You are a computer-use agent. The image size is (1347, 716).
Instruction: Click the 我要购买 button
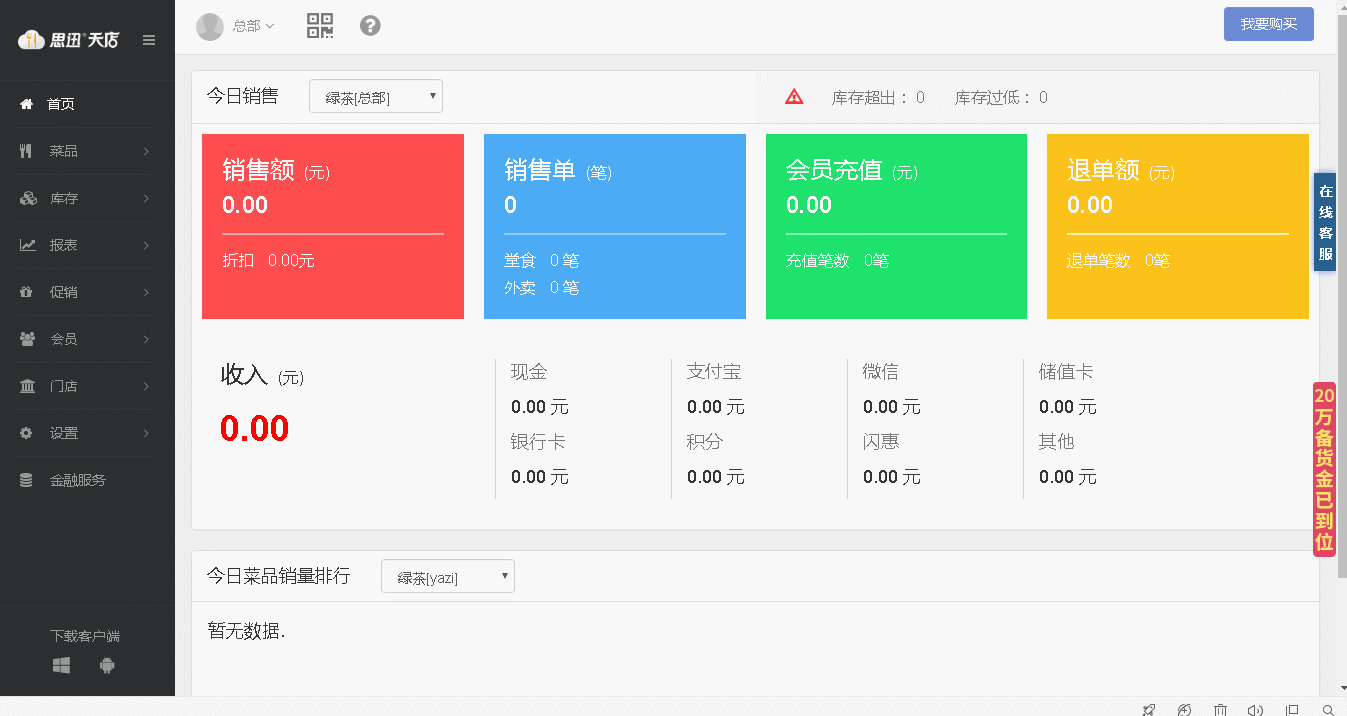(x=1269, y=24)
